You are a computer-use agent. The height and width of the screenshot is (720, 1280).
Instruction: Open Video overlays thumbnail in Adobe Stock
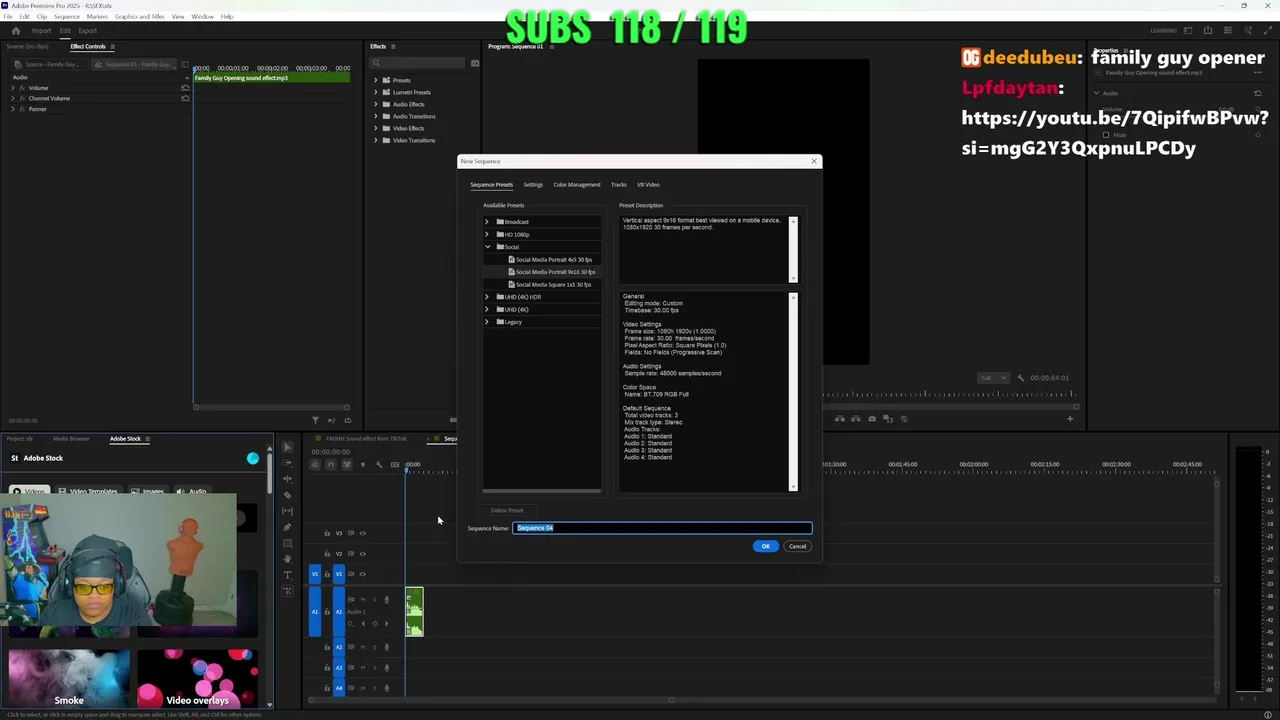click(x=197, y=679)
